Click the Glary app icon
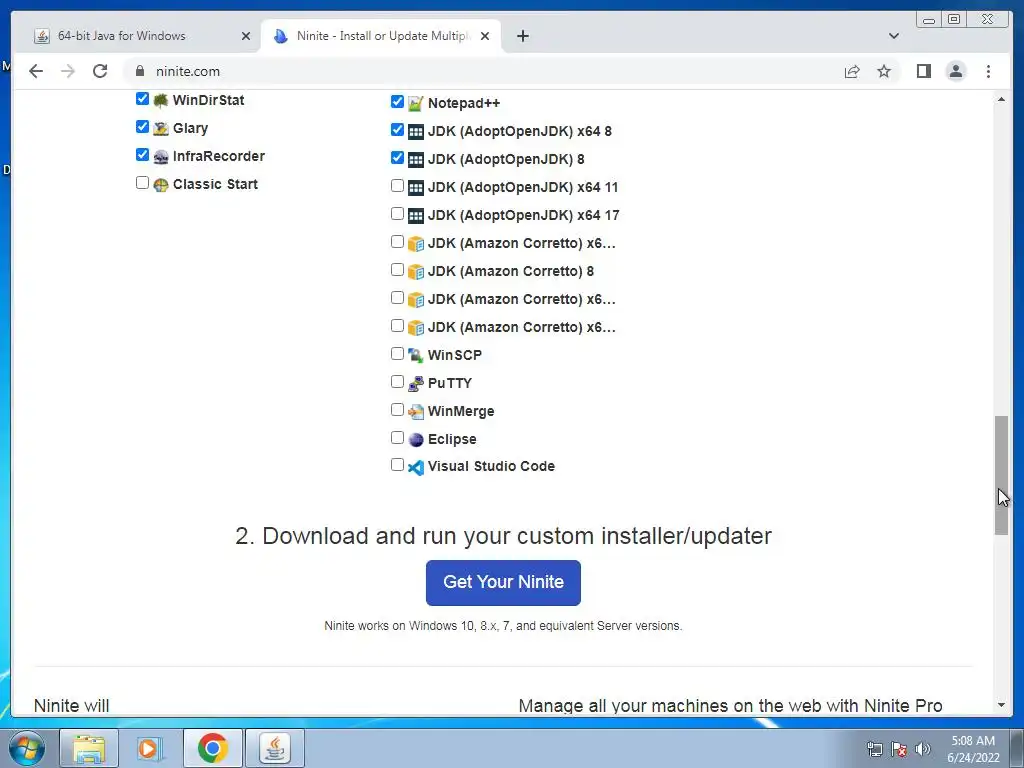 click(161, 129)
